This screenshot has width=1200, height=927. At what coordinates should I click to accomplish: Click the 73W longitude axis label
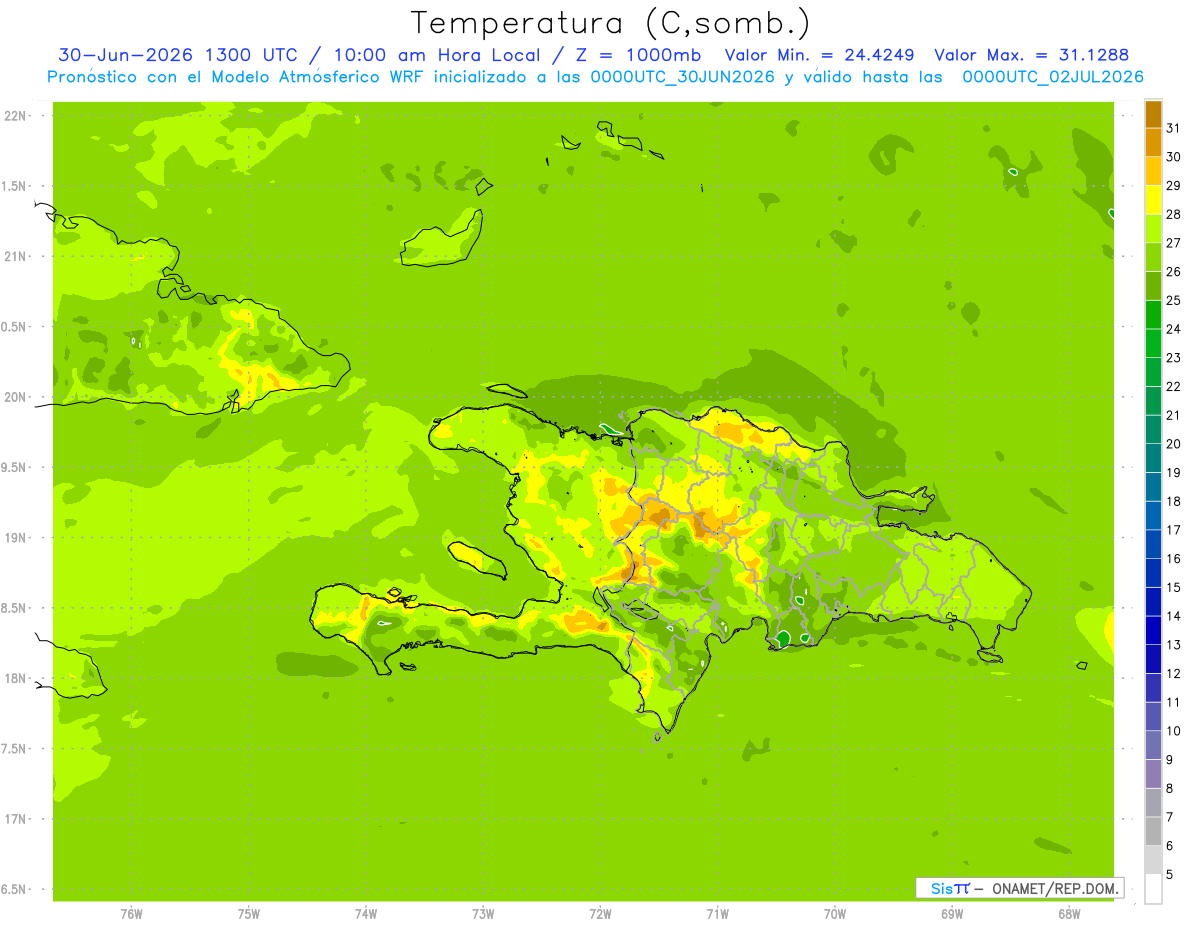point(483,913)
